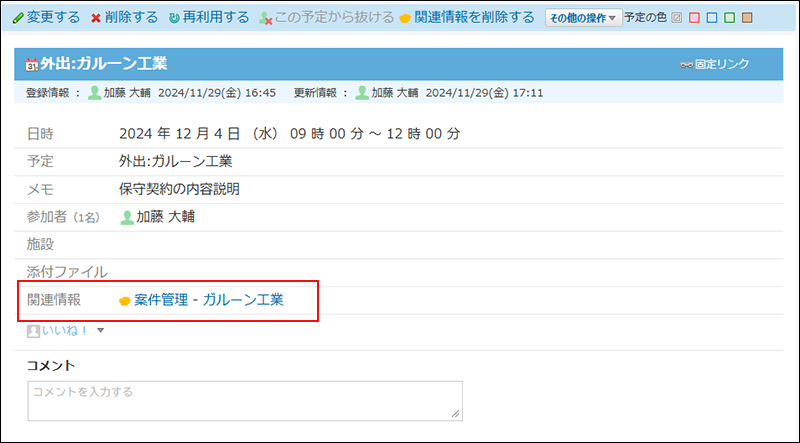Select 削除する to delete the schedule
The image size is (800, 443).
[131, 17]
